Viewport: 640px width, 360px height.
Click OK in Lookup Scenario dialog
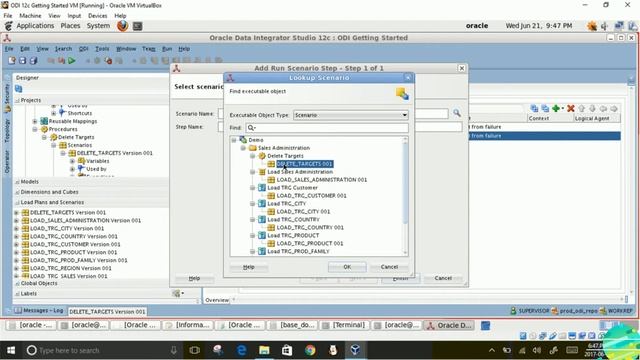[x=347, y=267]
